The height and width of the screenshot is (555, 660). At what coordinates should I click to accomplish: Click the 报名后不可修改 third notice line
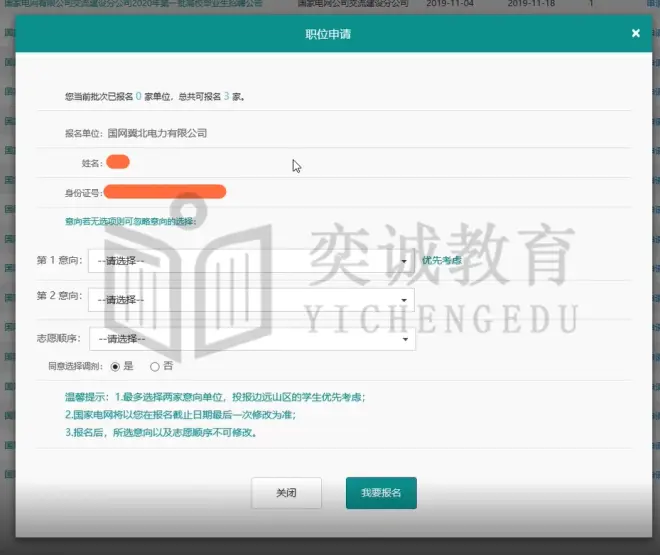pos(161,433)
